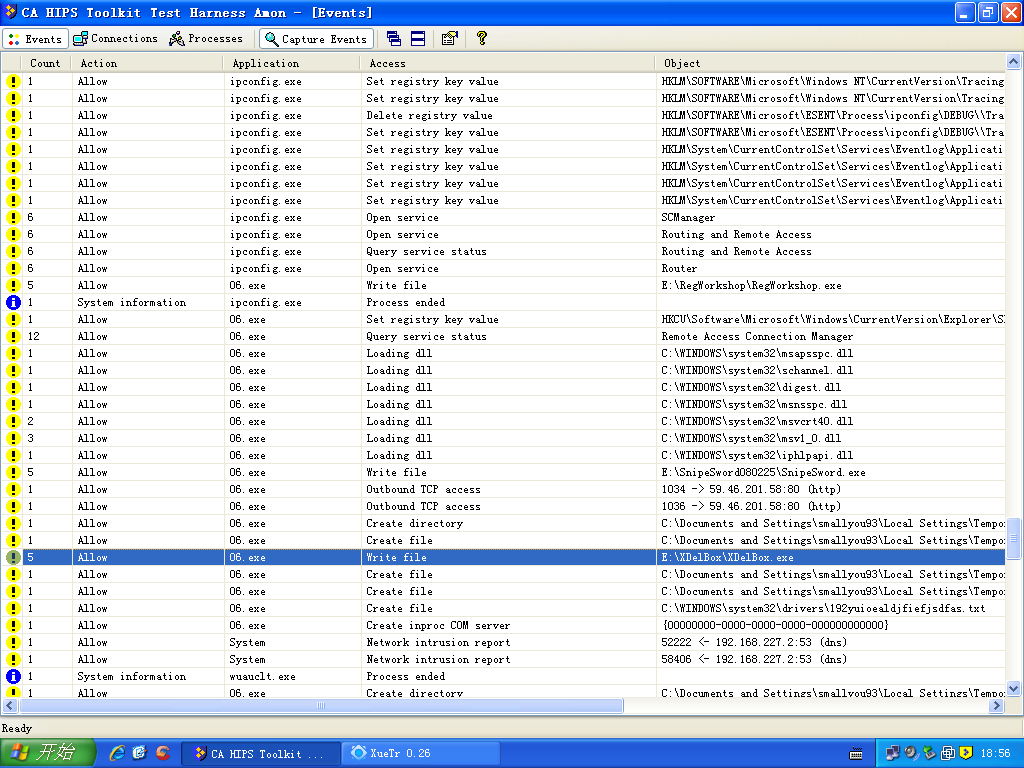Select the '58406 <- 192.168.227.2:53 (dns)' cell
1024x768 pixels.
[x=754, y=659]
